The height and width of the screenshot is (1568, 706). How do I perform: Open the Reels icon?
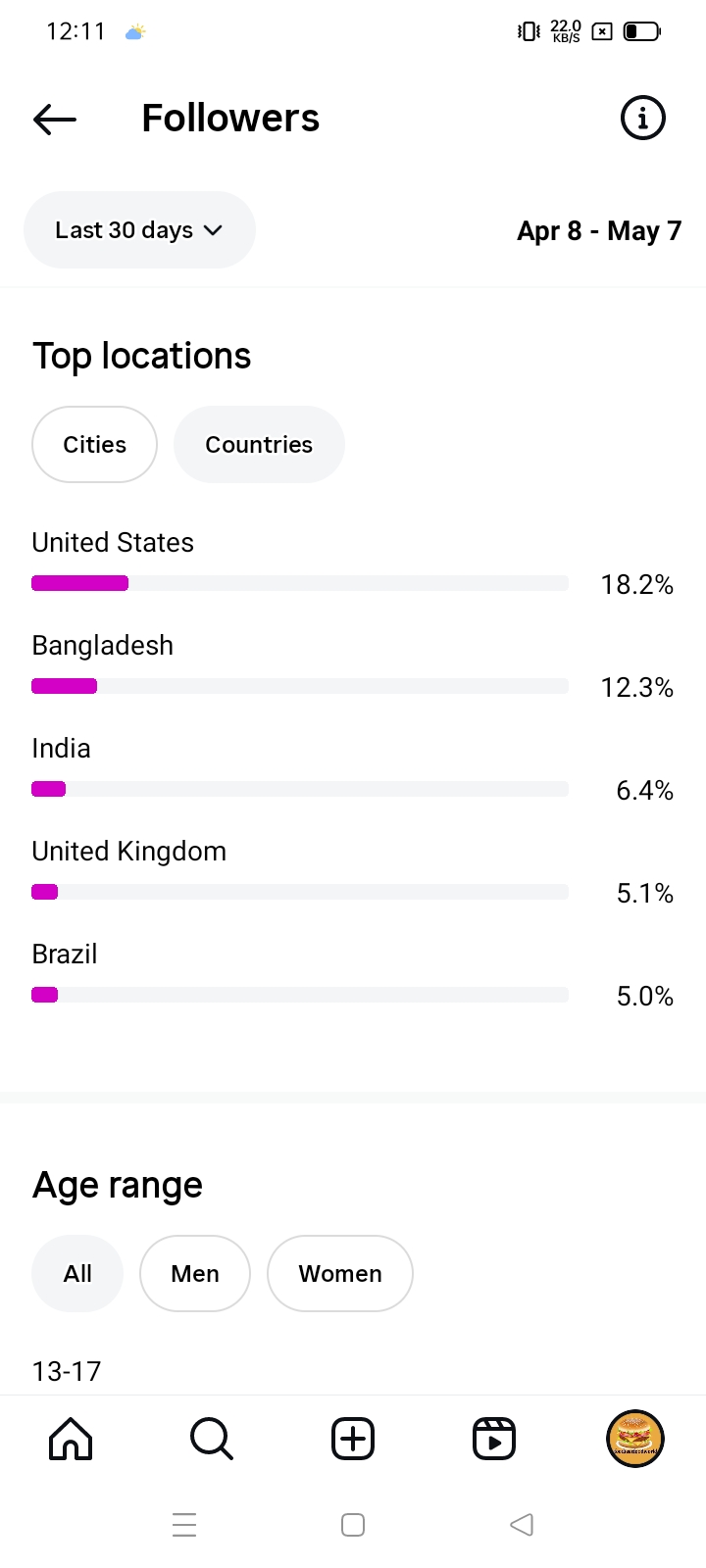point(494,1439)
